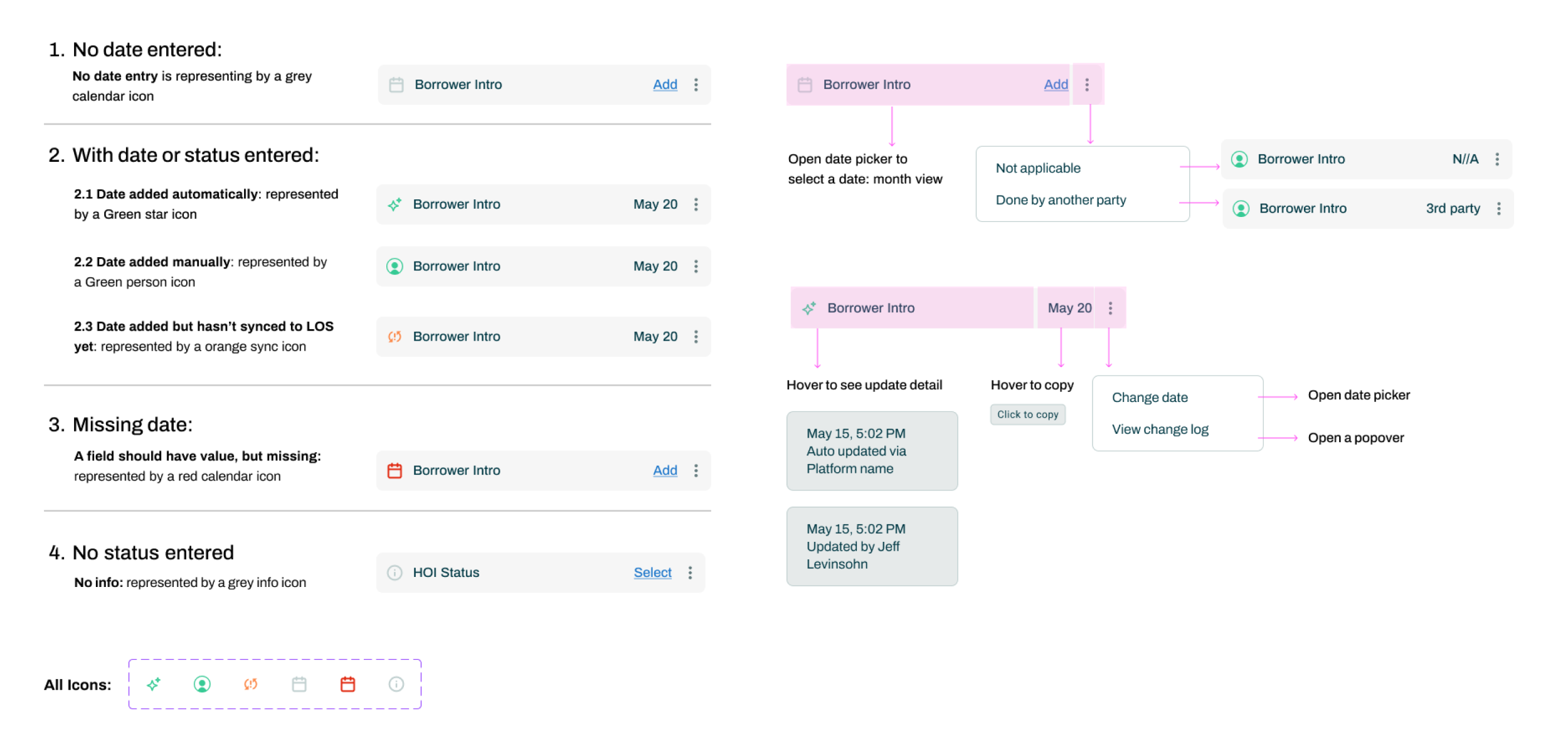Open View change log popover option
This screenshot has width=1568, height=740.
click(1160, 428)
